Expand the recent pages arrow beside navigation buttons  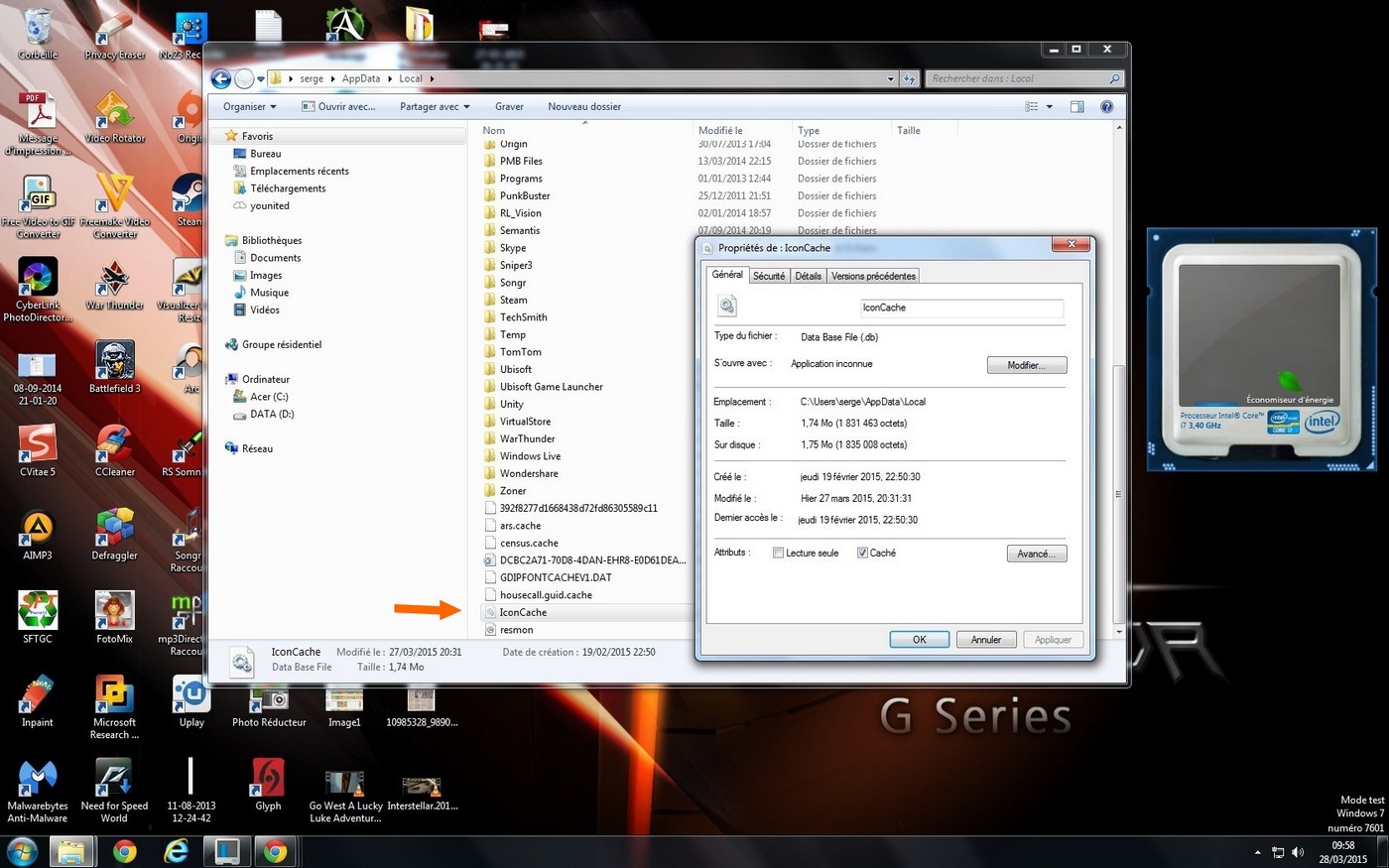pos(261,78)
